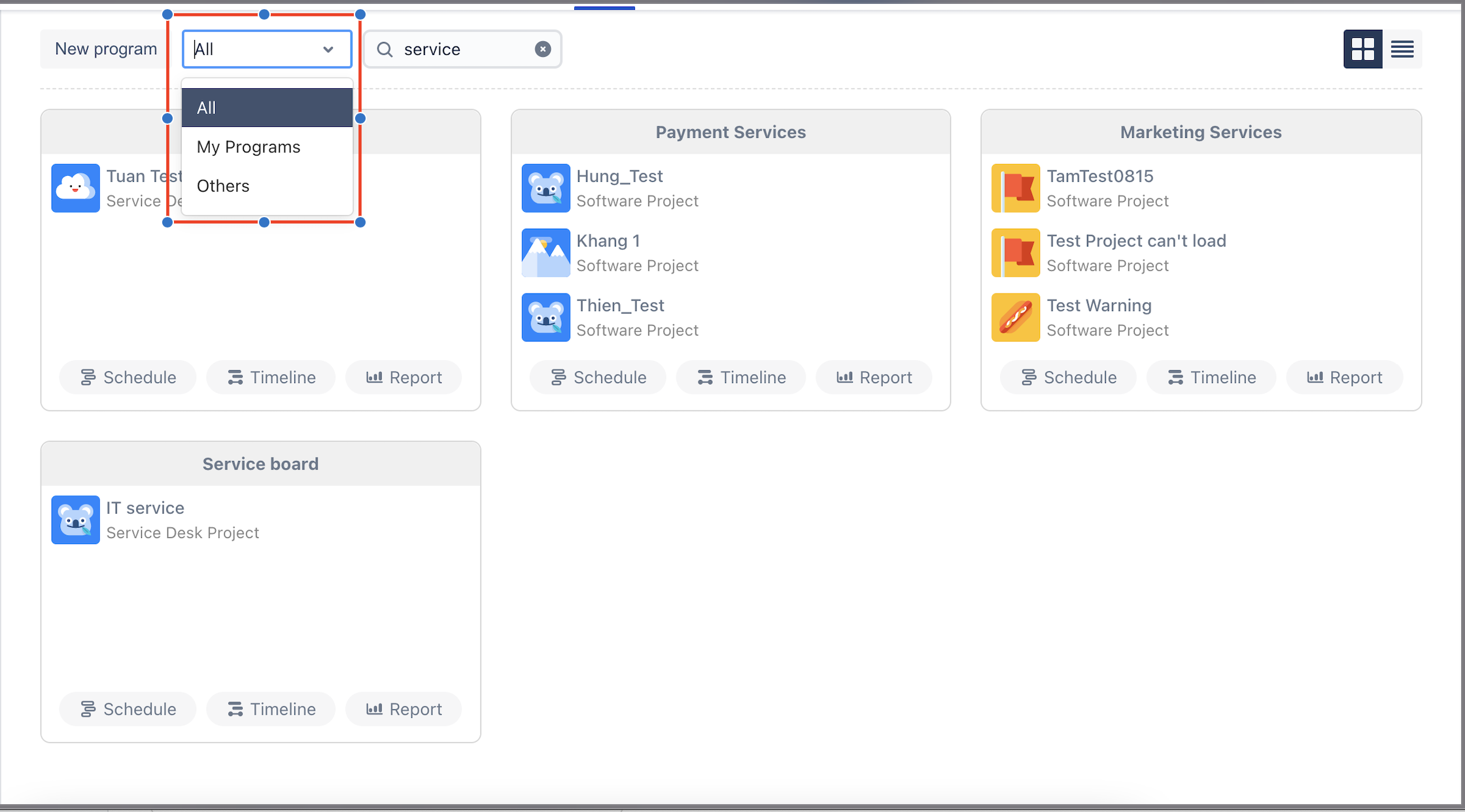This screenshot has height=812, width=1465.
Task: Switch to list view layout
Action: tap(1402, 49)
